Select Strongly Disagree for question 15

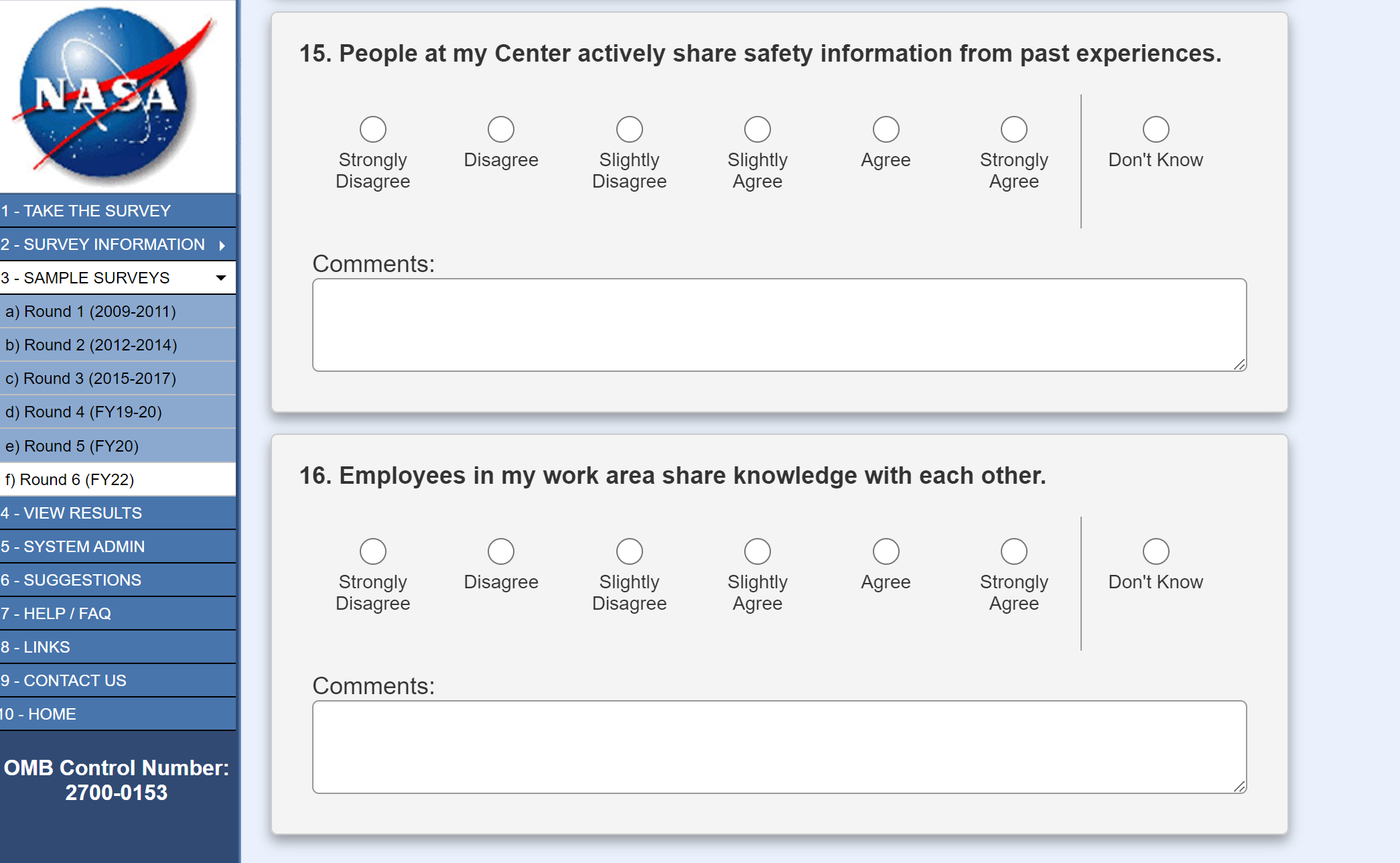point(373,129)
